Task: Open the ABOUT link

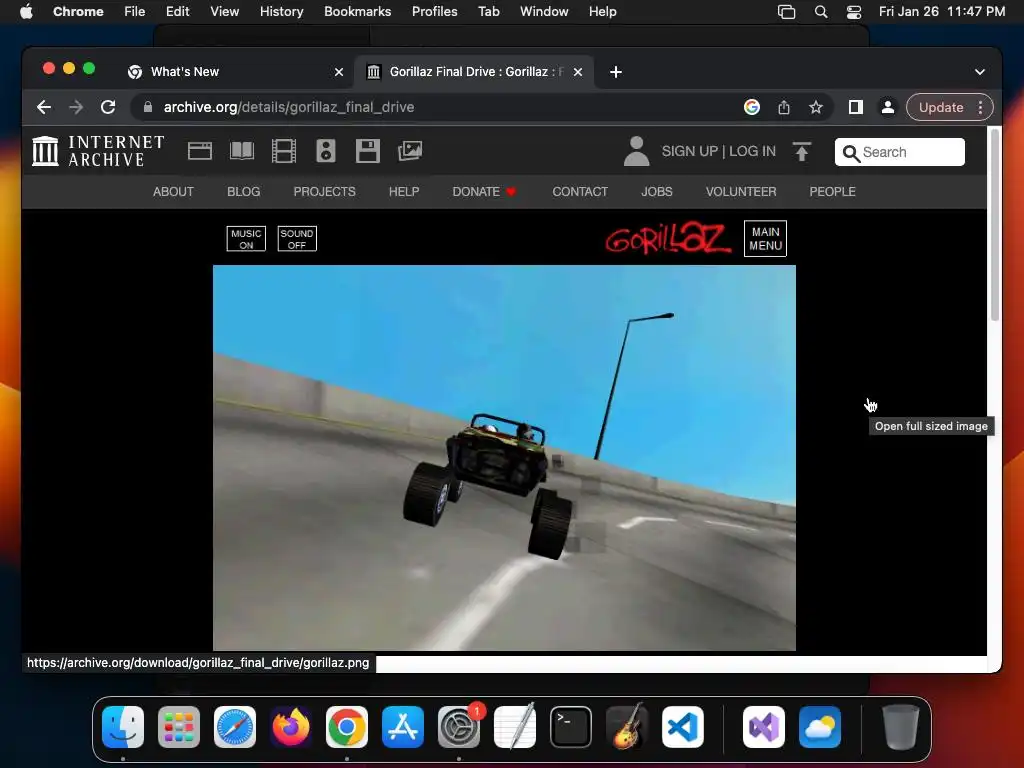Action: coord(173,191)
